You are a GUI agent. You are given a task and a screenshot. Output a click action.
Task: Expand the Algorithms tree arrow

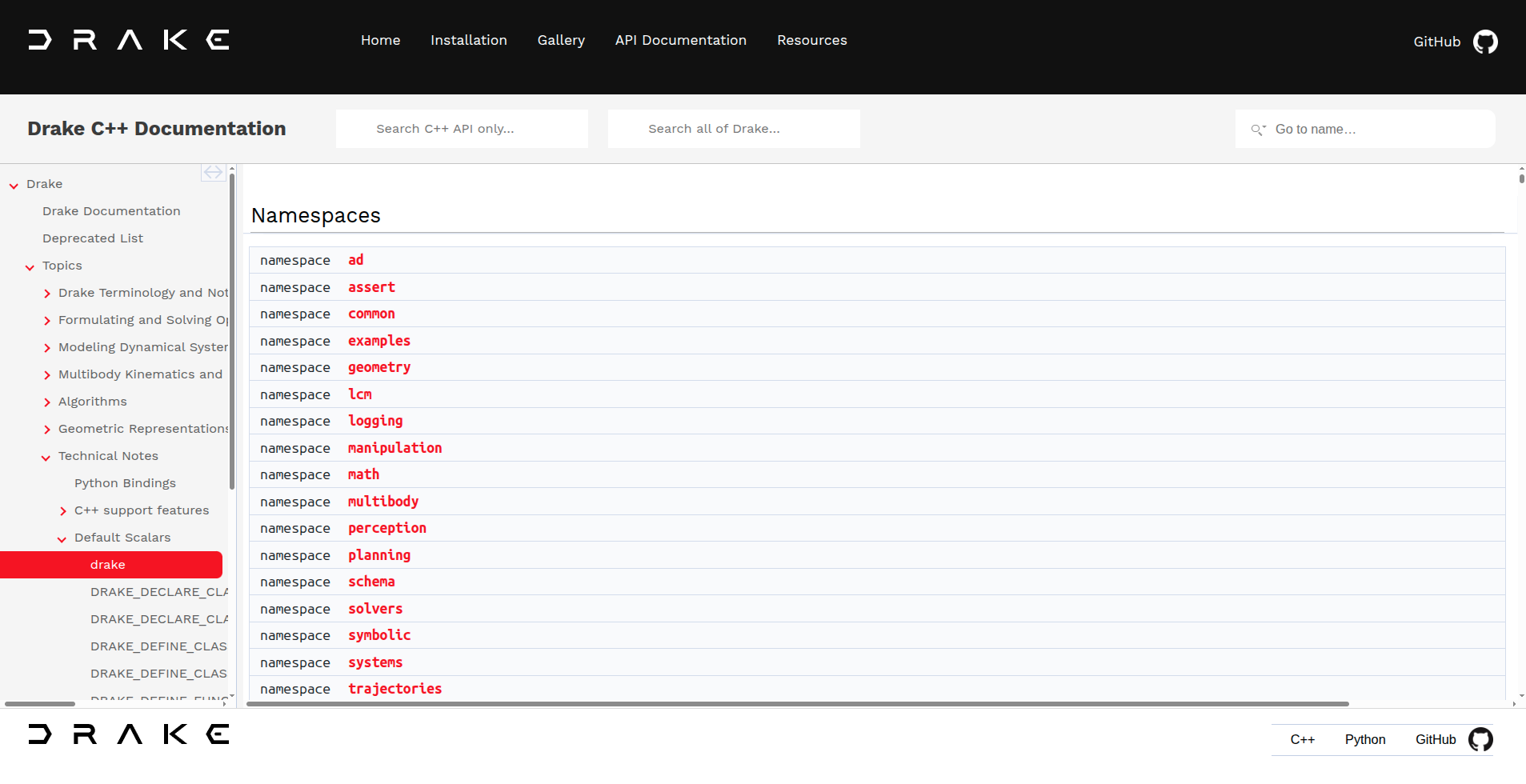[47, 402]
